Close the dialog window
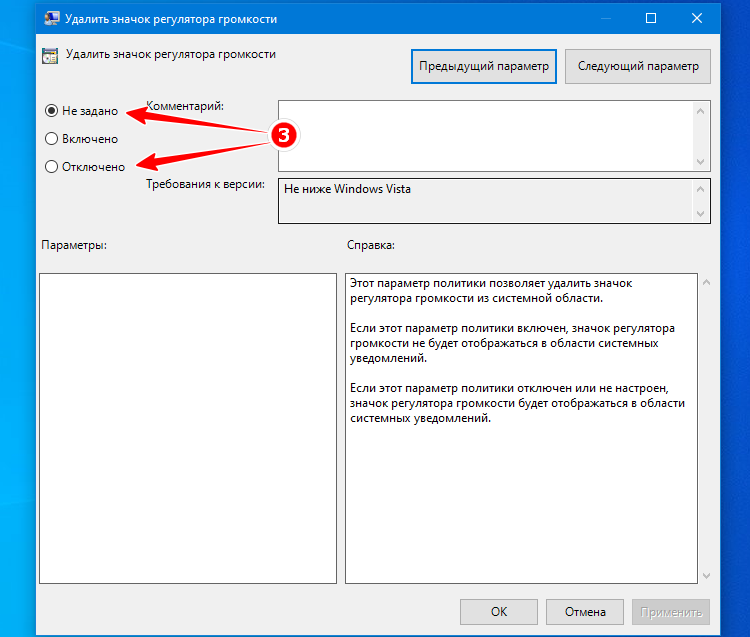The image size is (750, 637). pos(696,18)
